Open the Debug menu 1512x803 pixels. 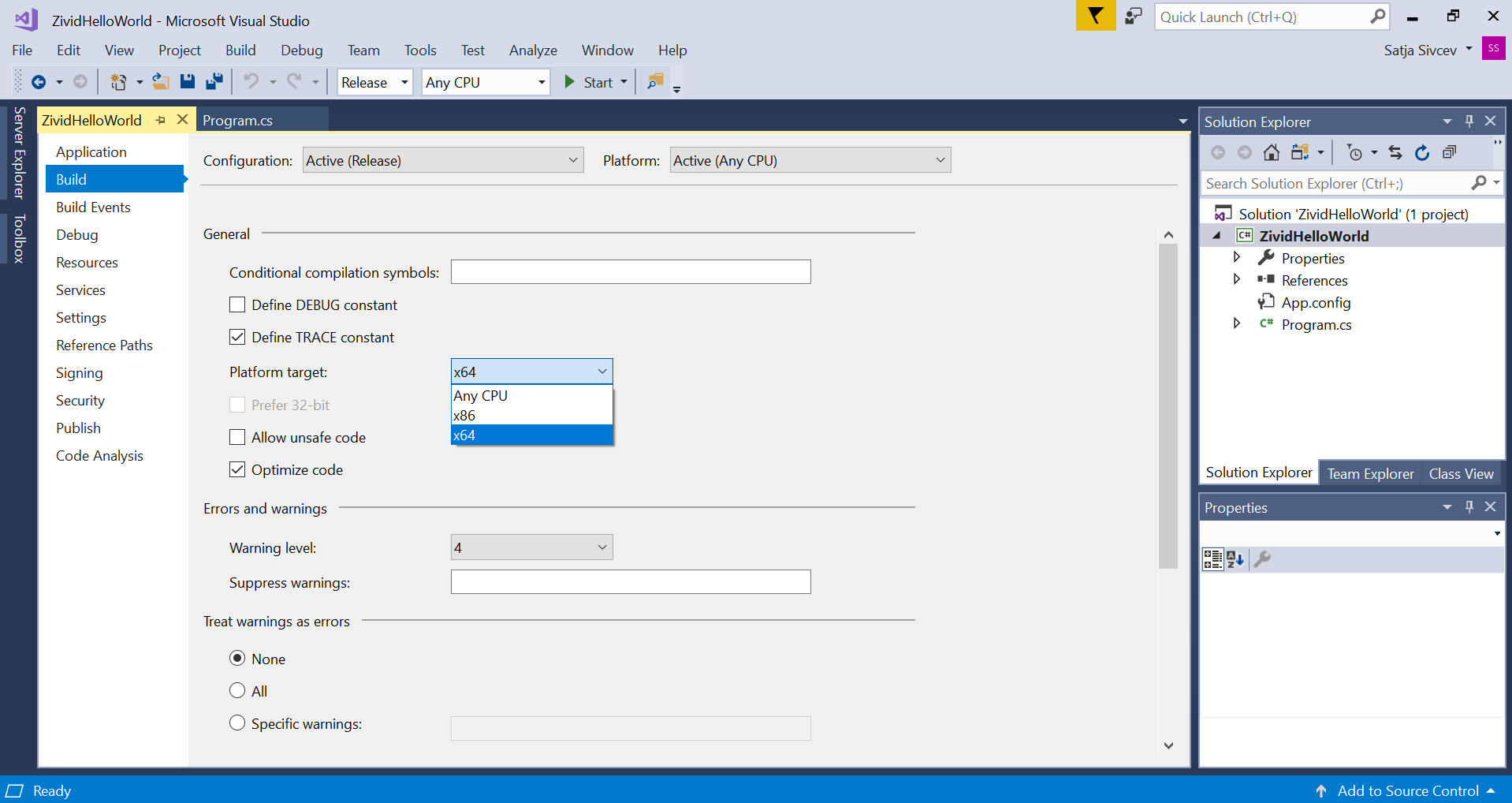click(302, 50)
